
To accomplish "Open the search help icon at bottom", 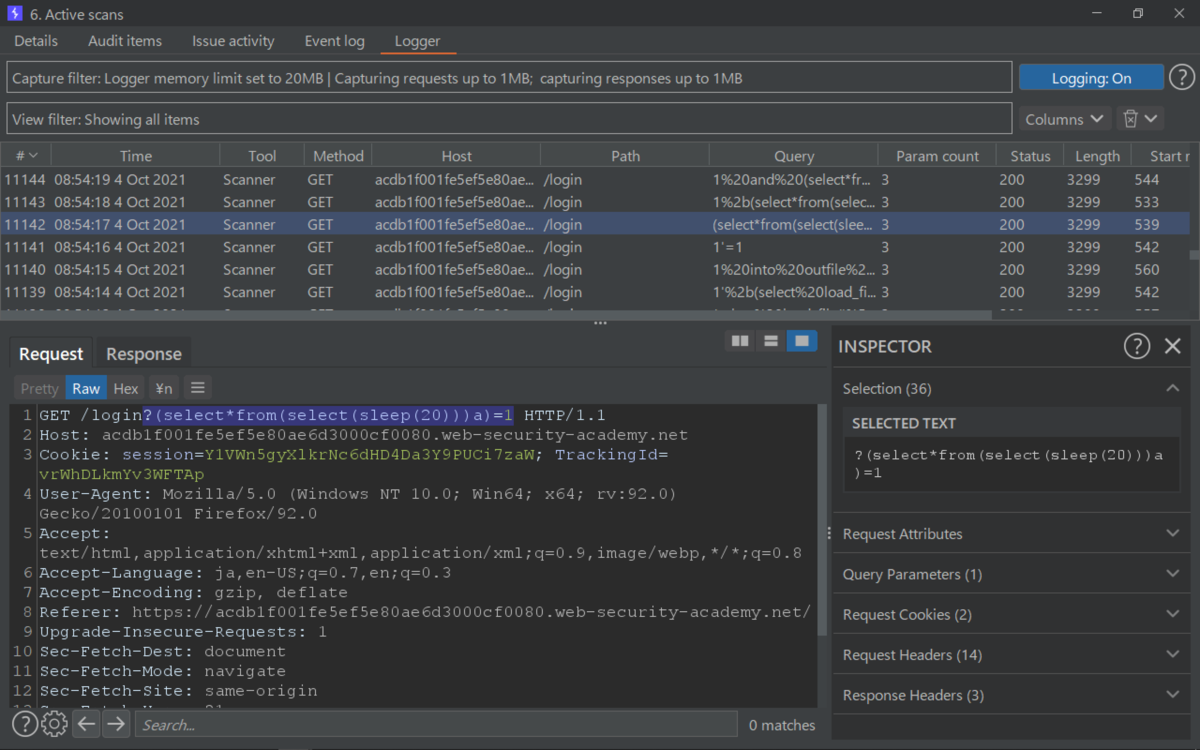I will click(x=24, y=724).
